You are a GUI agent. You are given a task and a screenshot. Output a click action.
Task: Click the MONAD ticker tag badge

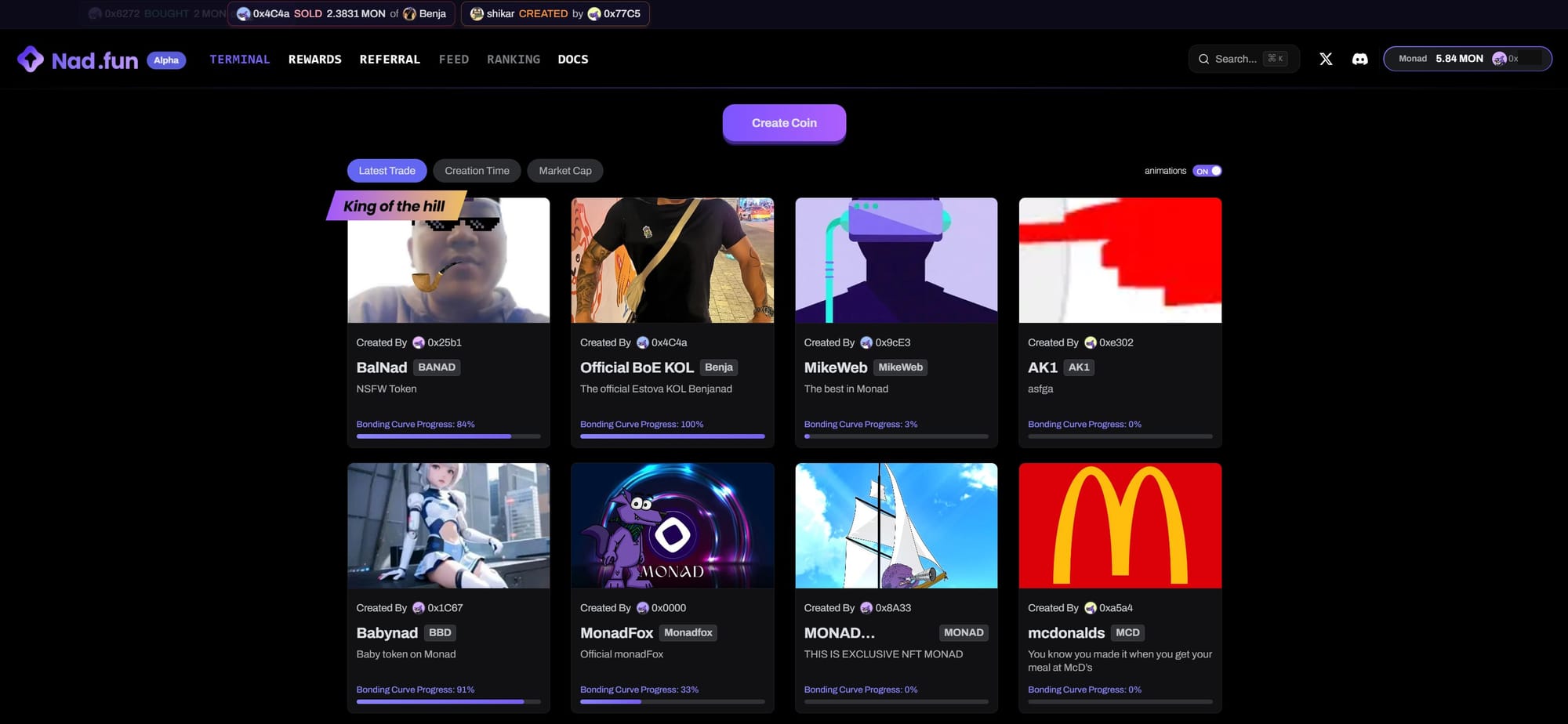point(964,633)
